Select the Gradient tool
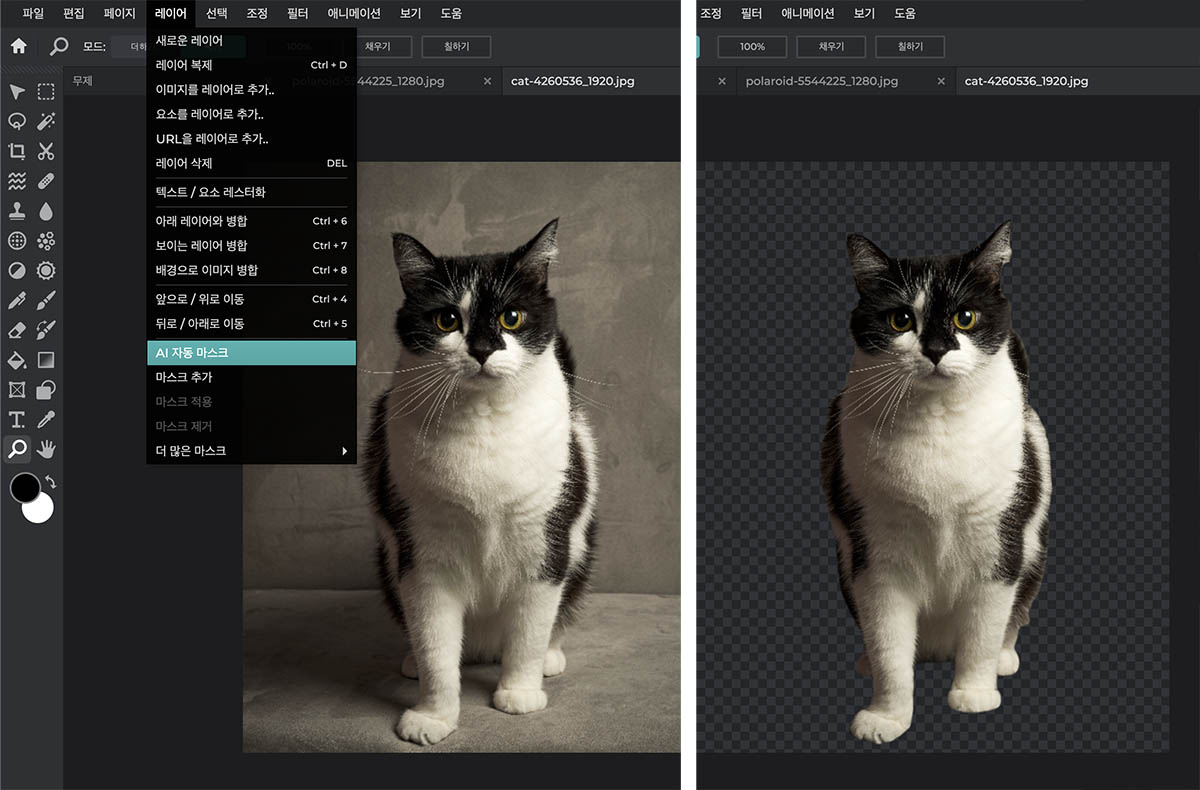This screenshot has height=790, width=1200. click(x=46, y=359)
